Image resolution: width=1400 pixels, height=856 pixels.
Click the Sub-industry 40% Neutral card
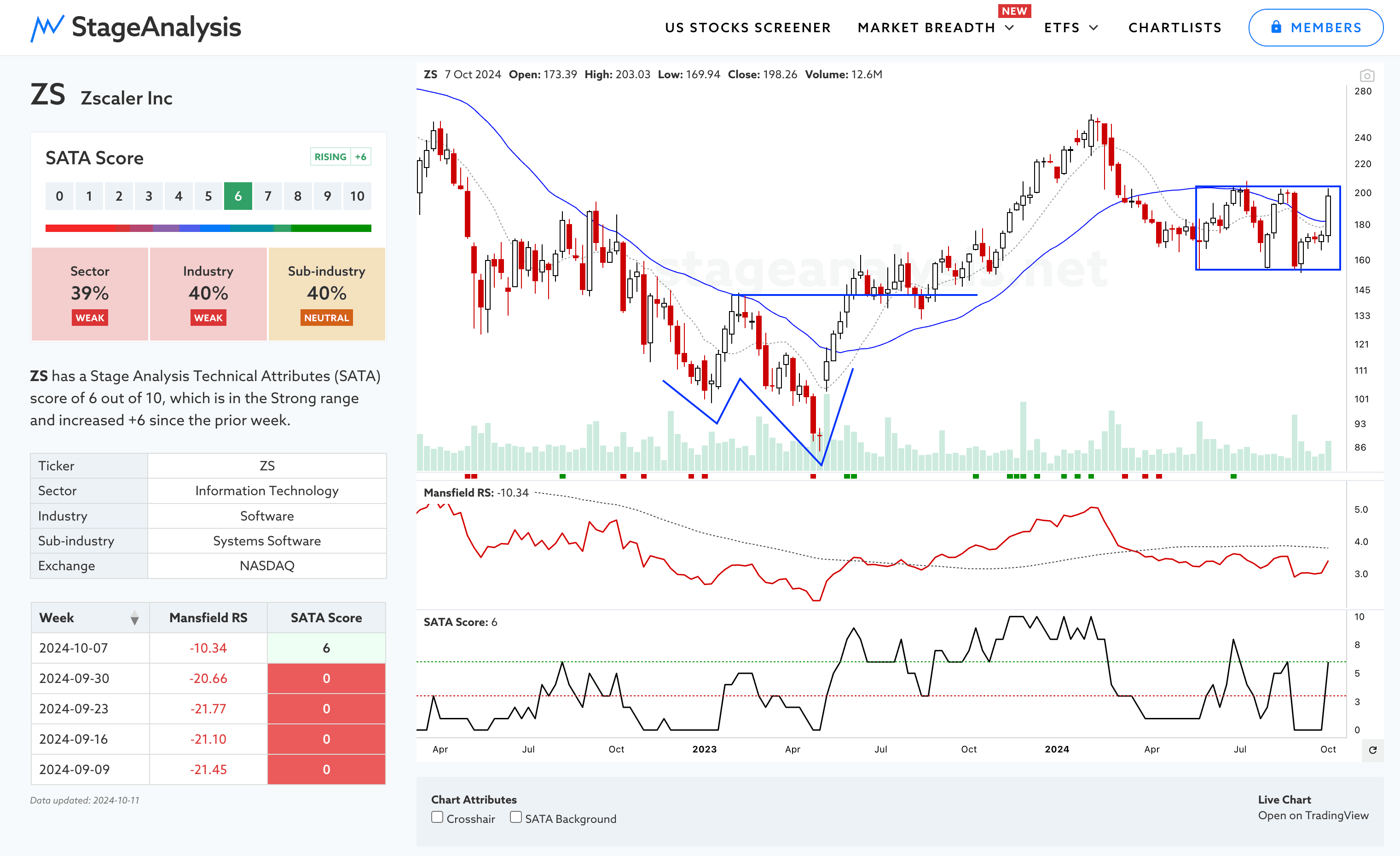point(327,294)
